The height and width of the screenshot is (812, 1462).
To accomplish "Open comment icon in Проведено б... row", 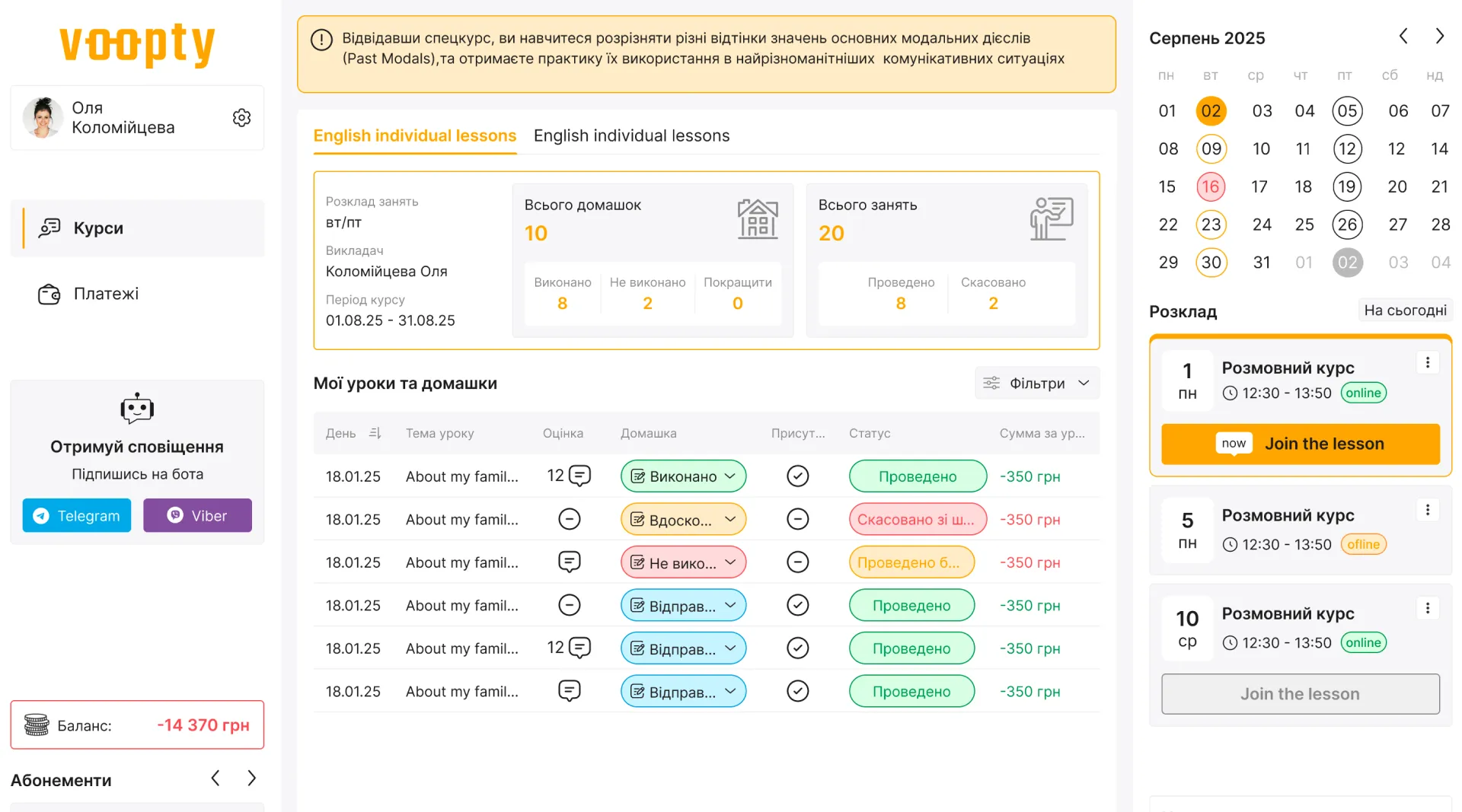I will [570, 562].
